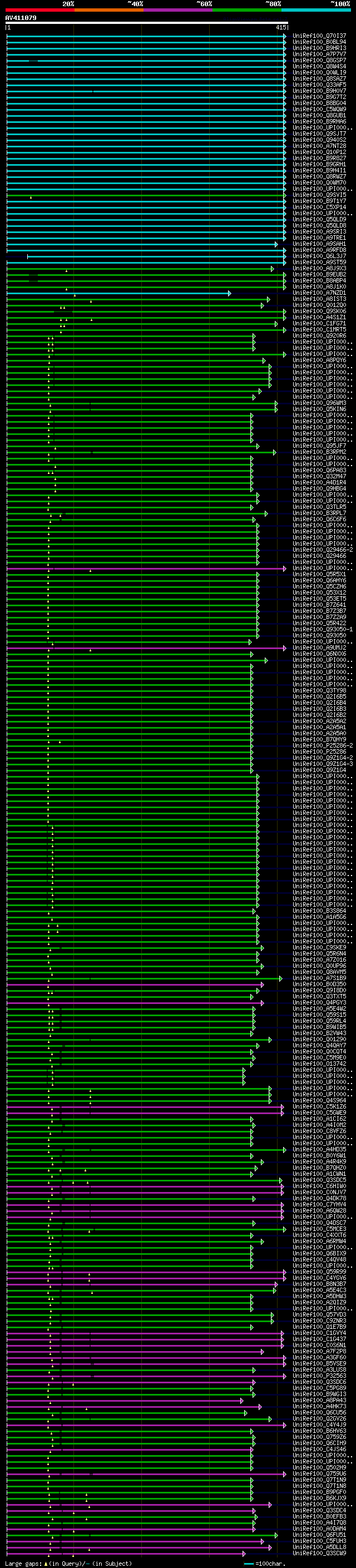Select UniRef100_Q8GUB1 subject label
Screen dimensions: 356x1568
(319, 115)
